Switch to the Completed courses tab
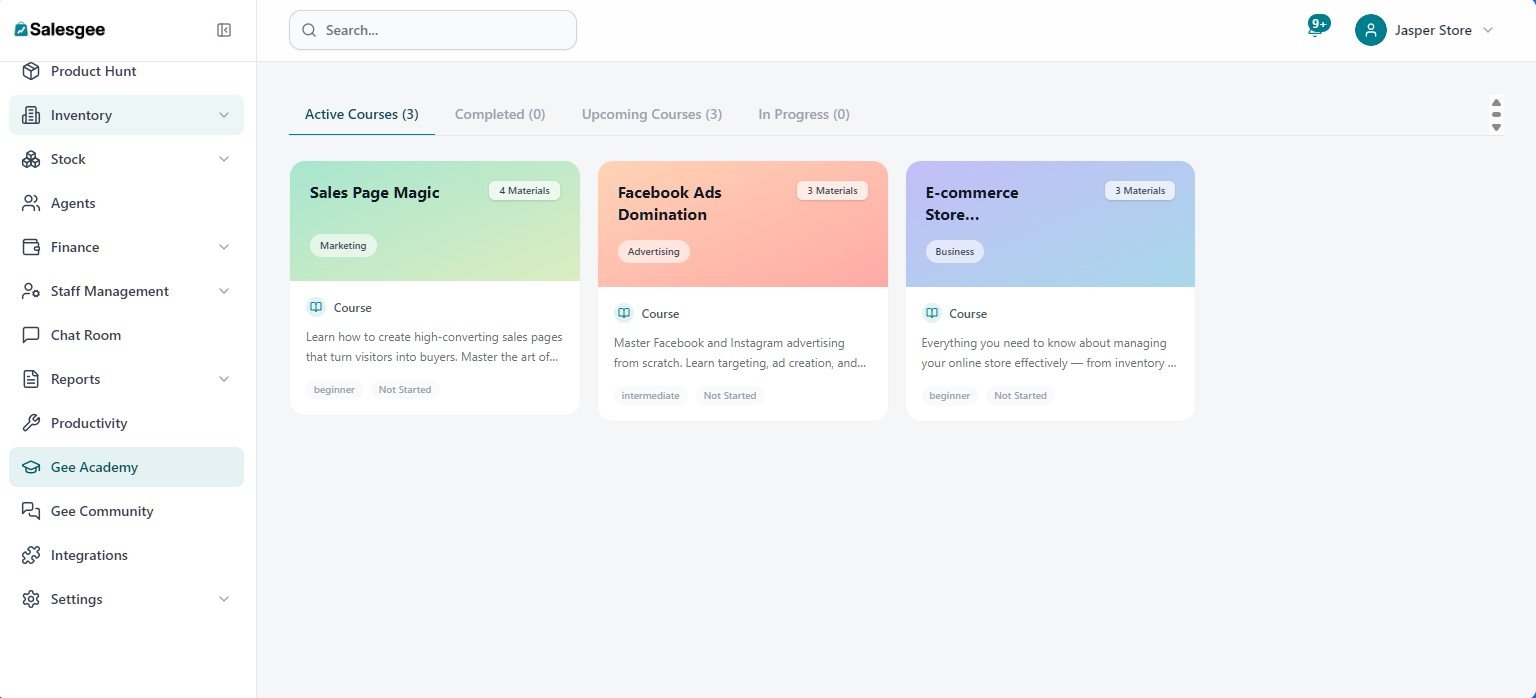This screenshot has width=1536, height=698. (x=500, y=114)
